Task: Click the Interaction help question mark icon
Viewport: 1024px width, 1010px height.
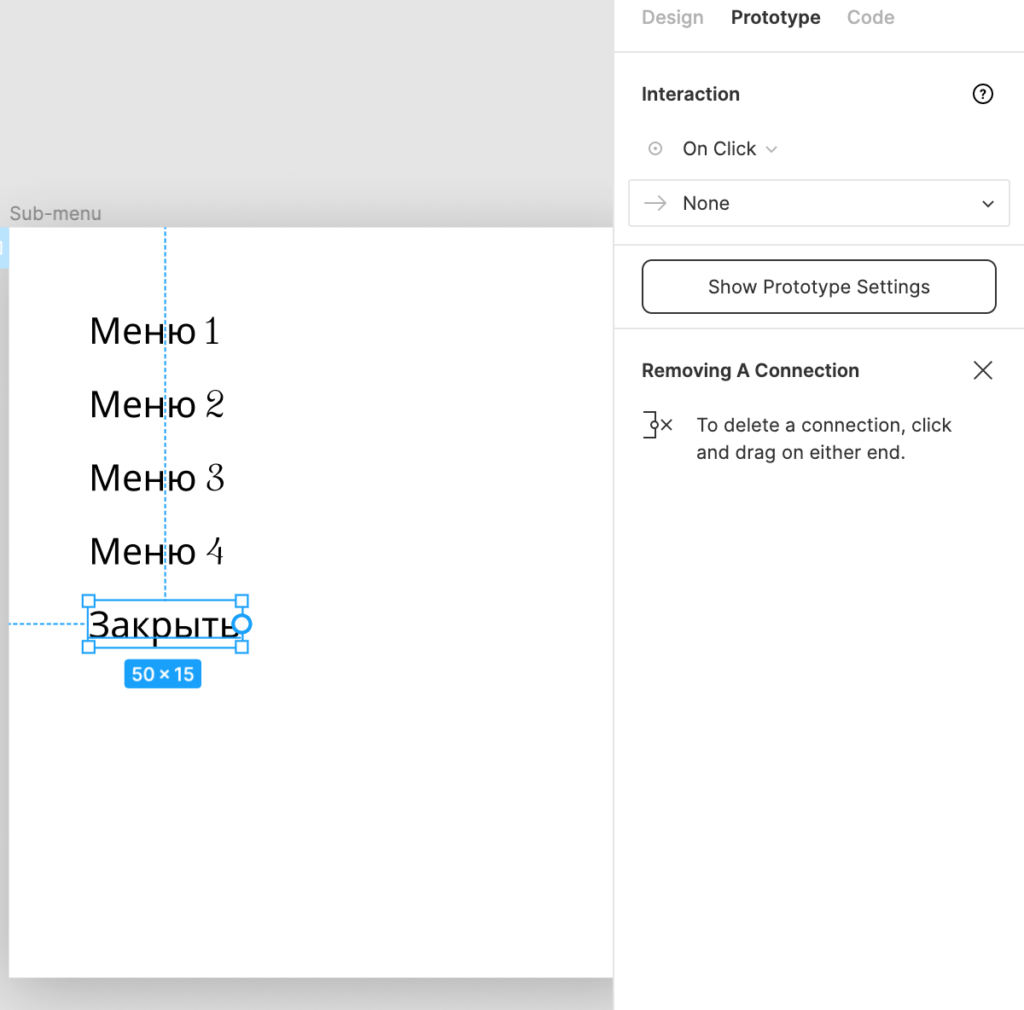Action: tap(983, 94)
